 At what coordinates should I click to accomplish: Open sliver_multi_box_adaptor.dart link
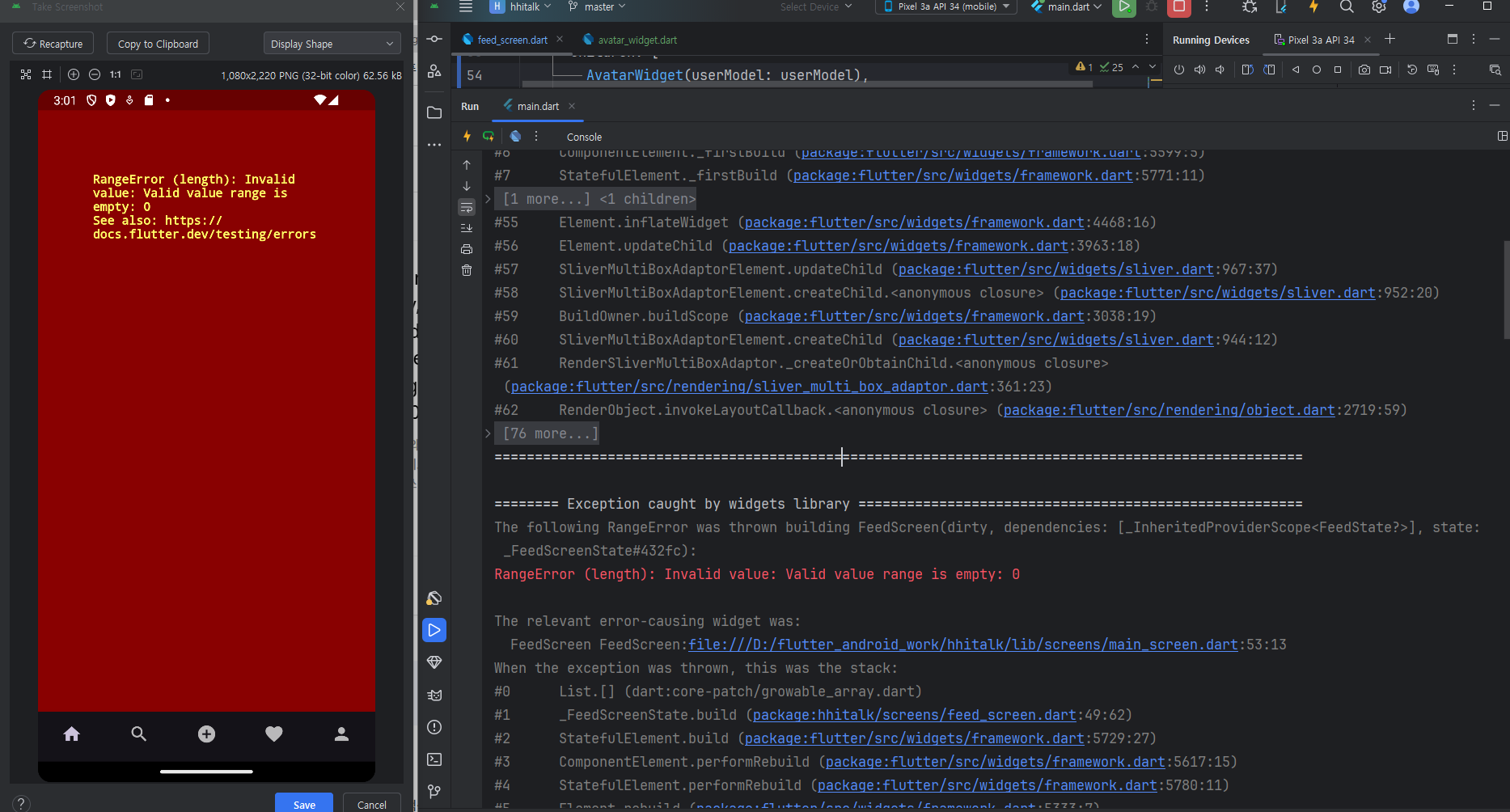tap(749, 387)
